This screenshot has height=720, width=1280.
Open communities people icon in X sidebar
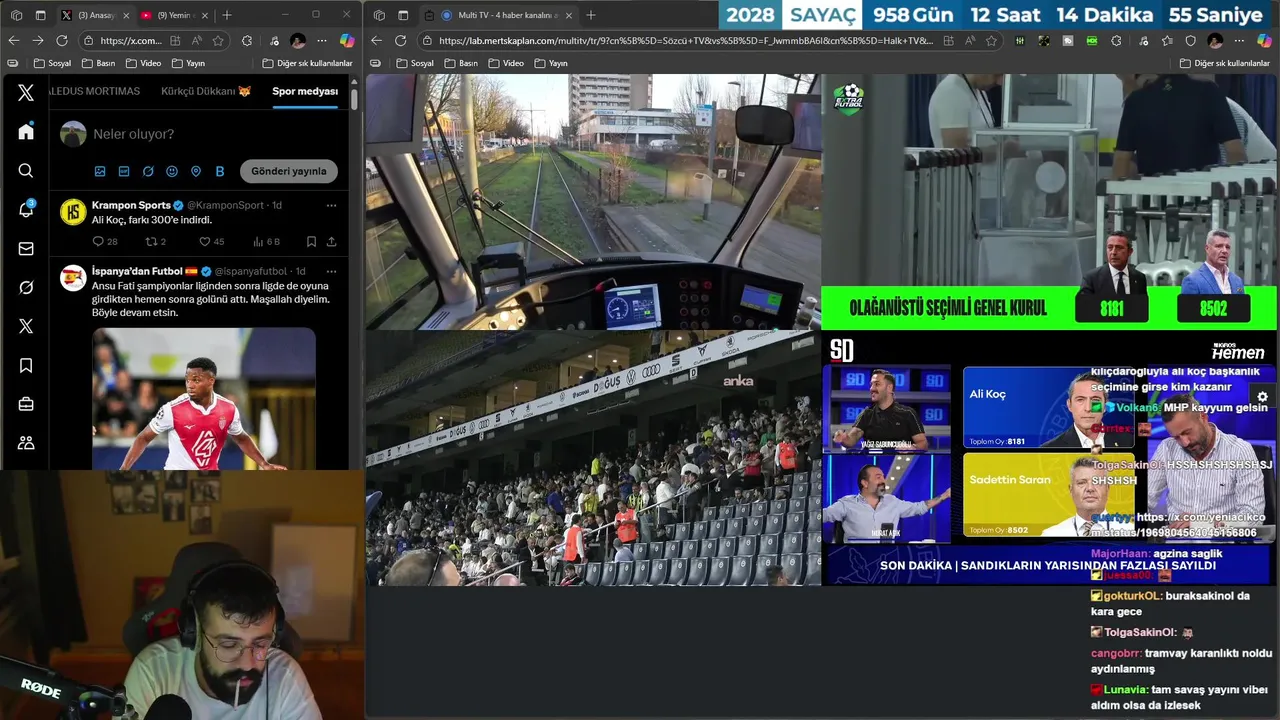(26, 443)
